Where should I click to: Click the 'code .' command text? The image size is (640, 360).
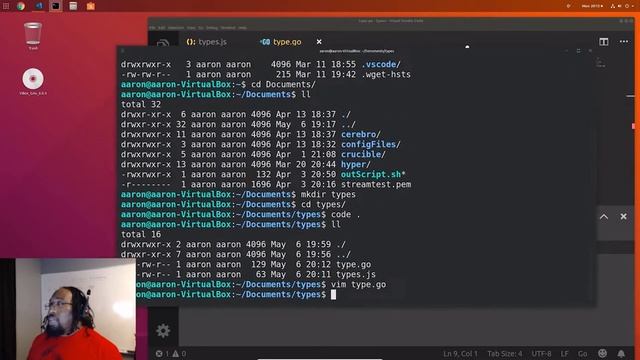(x=346, y=214)
